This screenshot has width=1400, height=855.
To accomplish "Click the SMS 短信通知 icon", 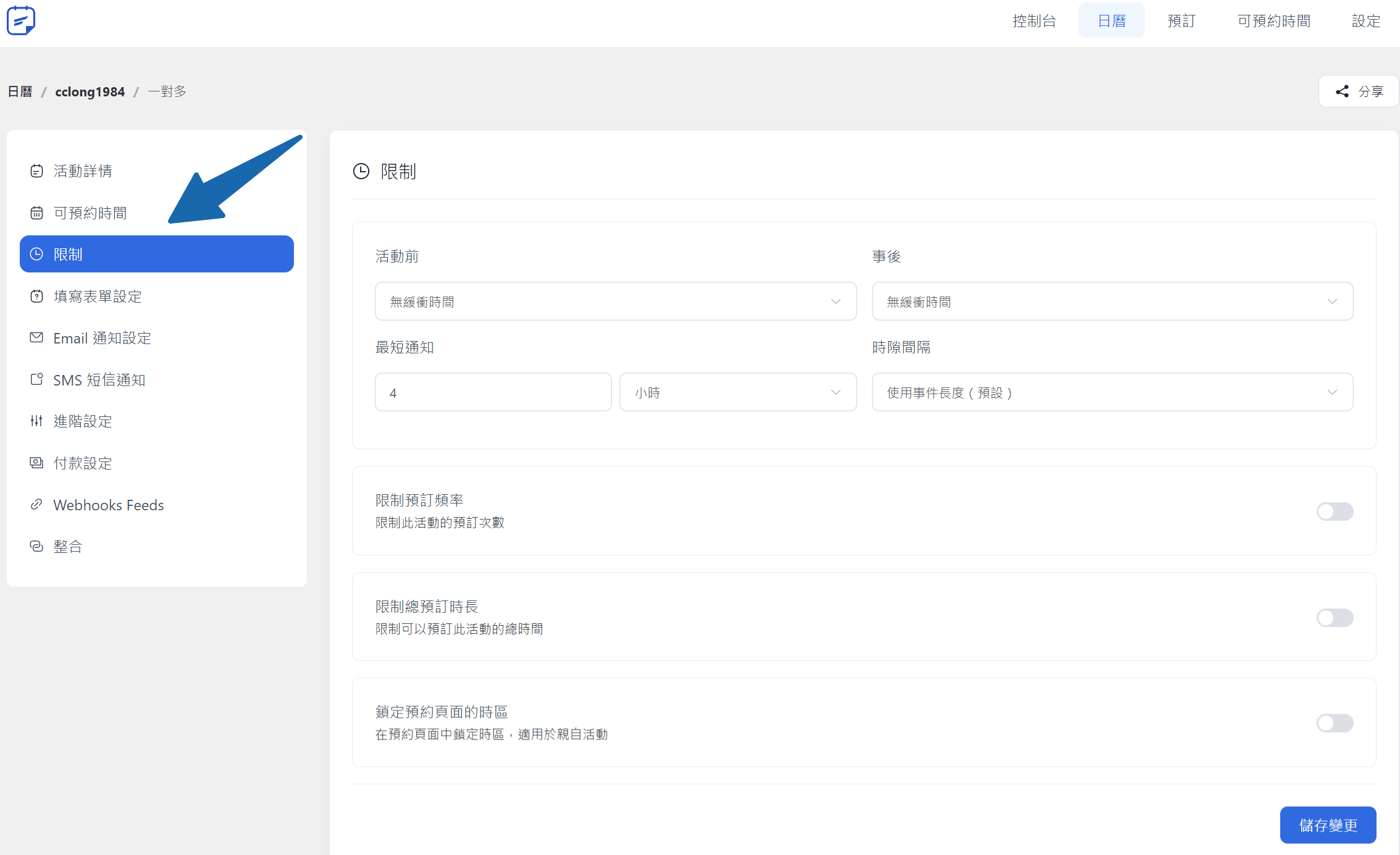I will [x=36, y=379].
